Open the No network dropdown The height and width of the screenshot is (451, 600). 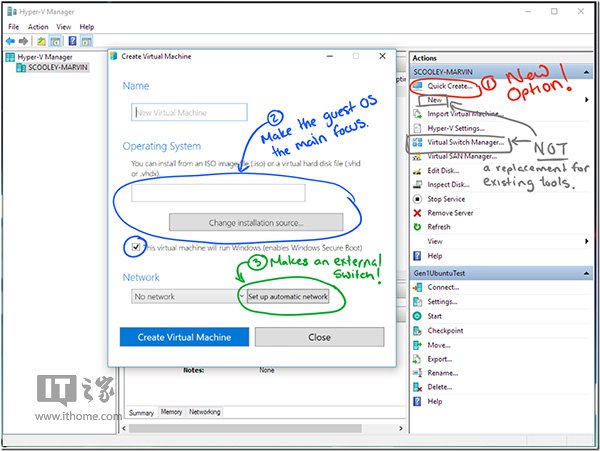(188, 296)
